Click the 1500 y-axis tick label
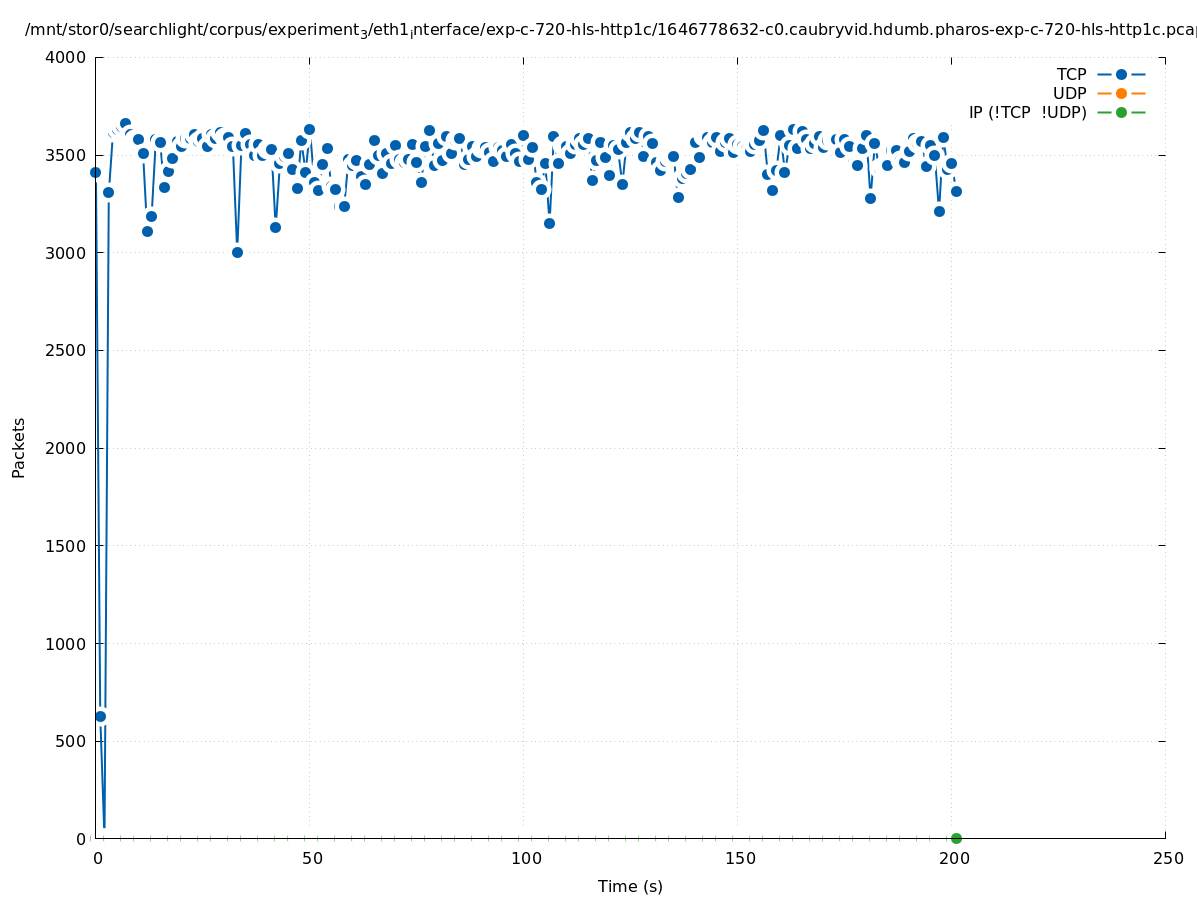 [x=66, y=546]
